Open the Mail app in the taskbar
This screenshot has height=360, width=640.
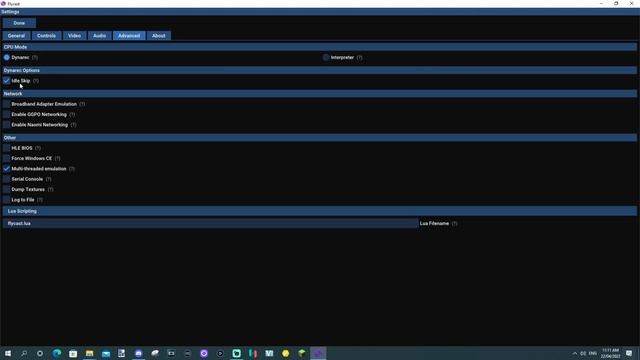pos(106,353)
